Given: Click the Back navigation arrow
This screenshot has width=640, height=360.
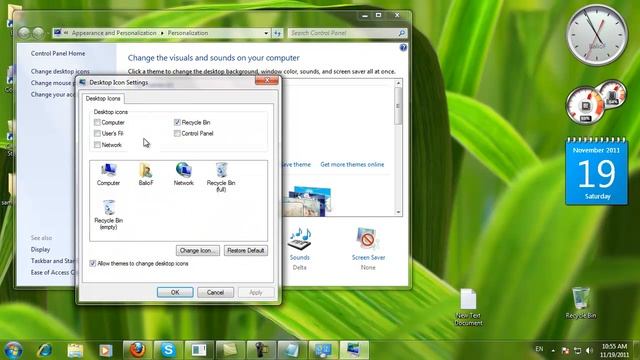Looking at the screenshot, I should tap(24, 33).
